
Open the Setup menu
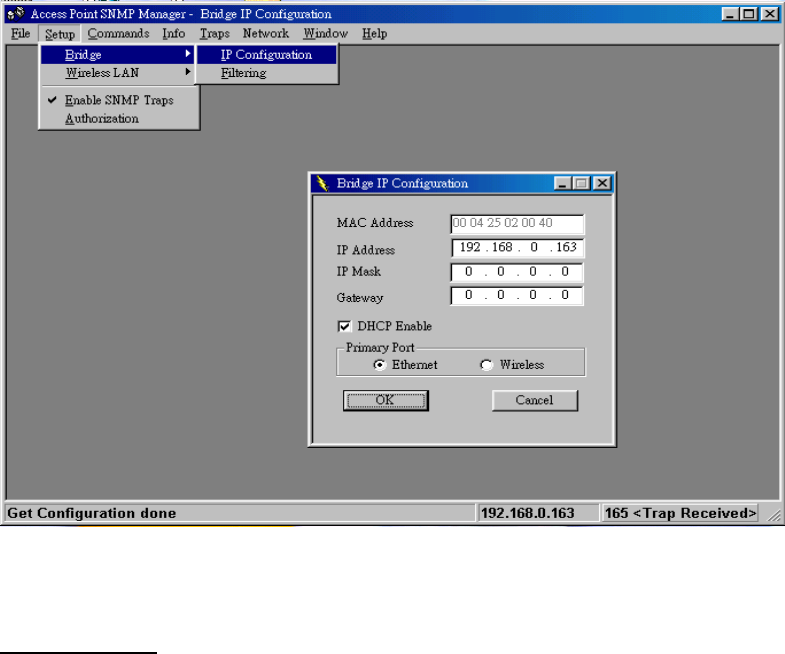60,34
